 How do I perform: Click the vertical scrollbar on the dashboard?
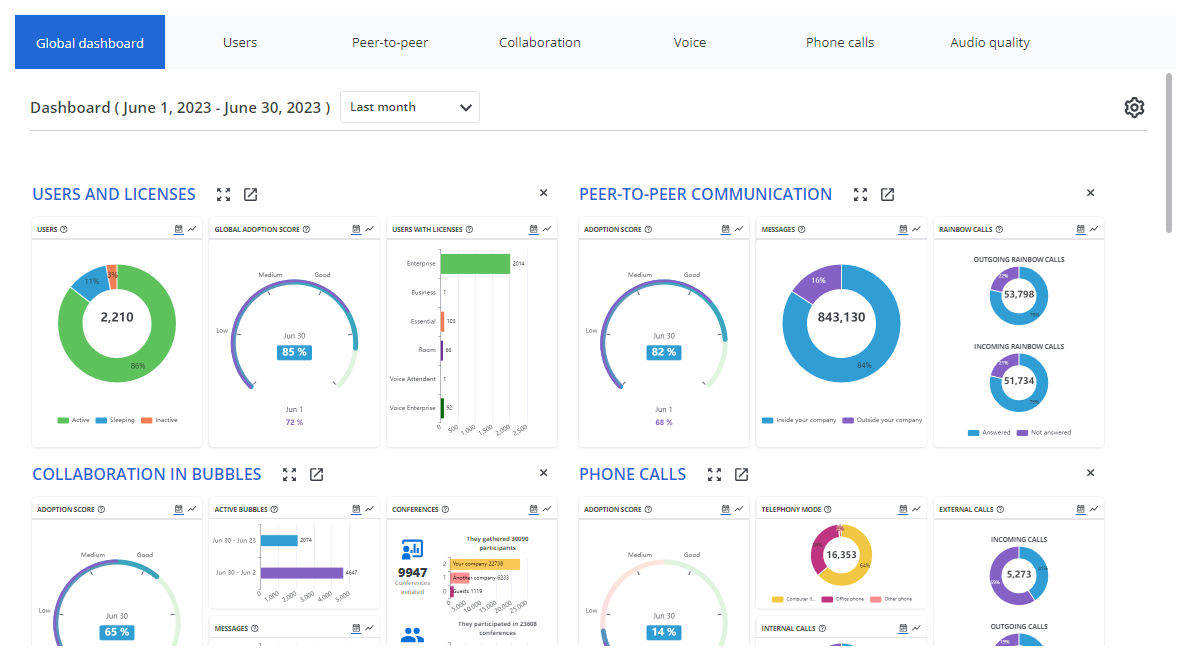pyautogui.click(x=1169, y=152)
